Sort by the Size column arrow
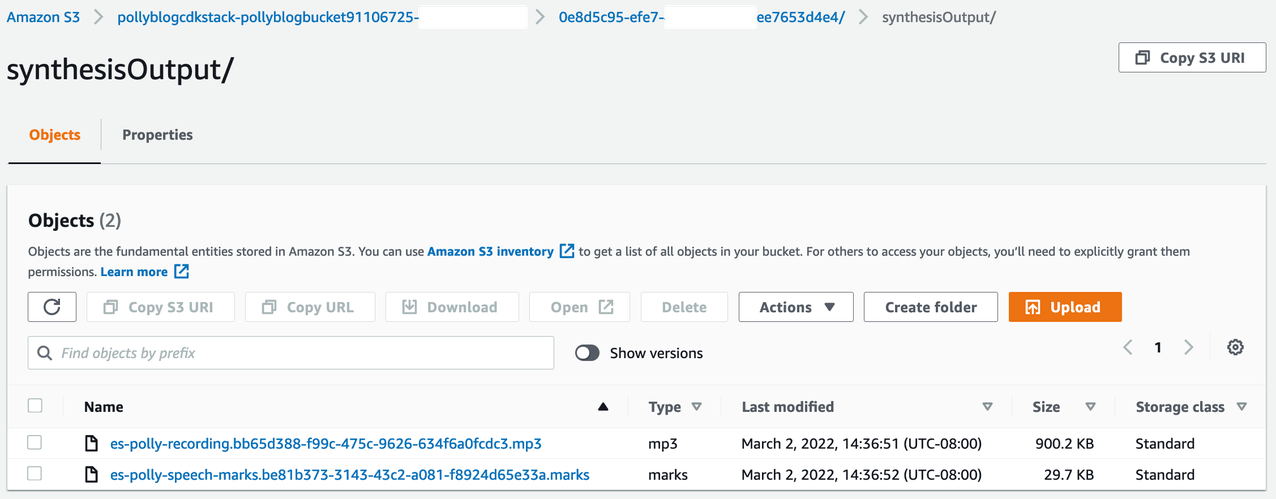 point(1090,407)
